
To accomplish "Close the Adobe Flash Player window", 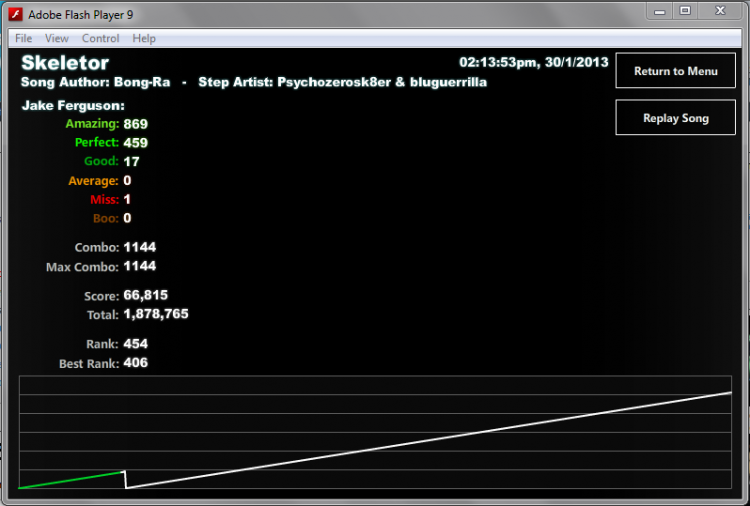I will click(720, 11).
